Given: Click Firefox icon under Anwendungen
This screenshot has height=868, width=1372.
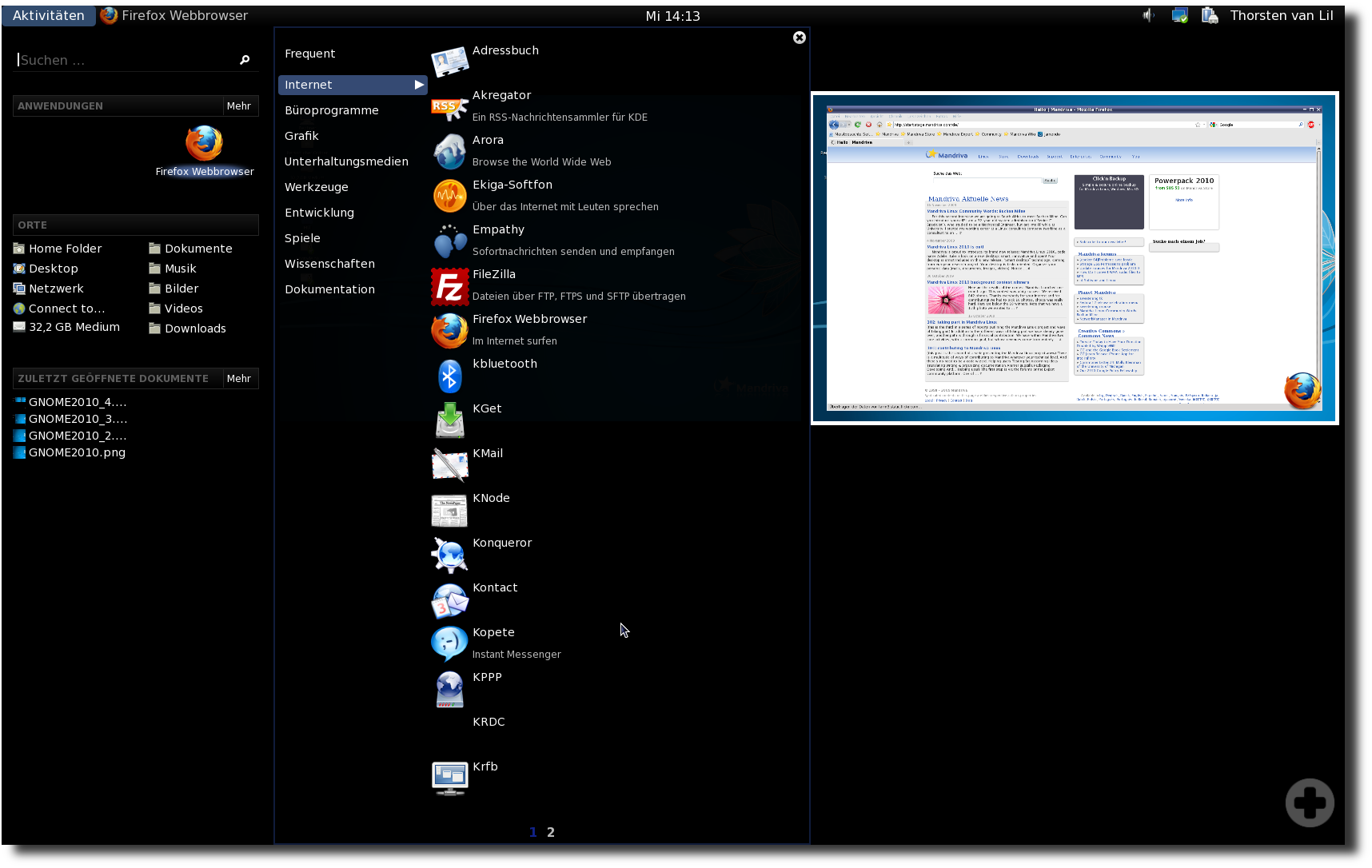Looking at the screenshot, I should (x=205, y=144).
